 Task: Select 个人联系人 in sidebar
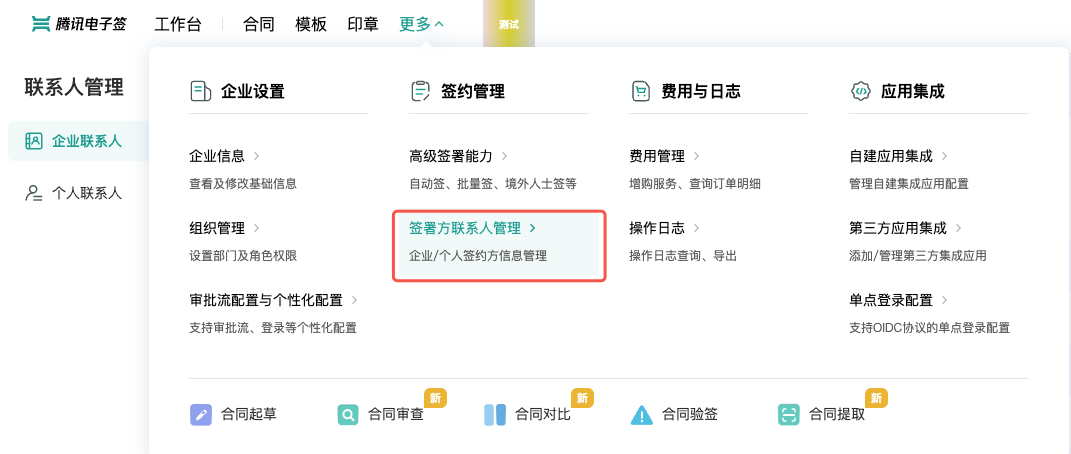(87, 193)
